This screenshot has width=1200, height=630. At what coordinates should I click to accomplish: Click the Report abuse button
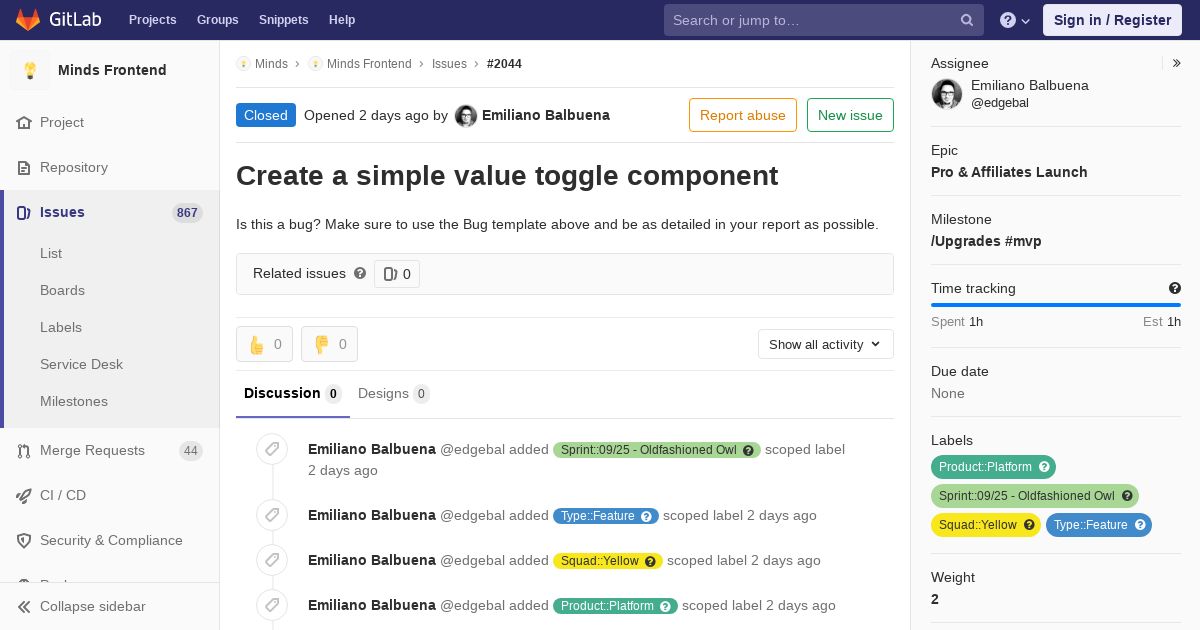tap(743, 115)
